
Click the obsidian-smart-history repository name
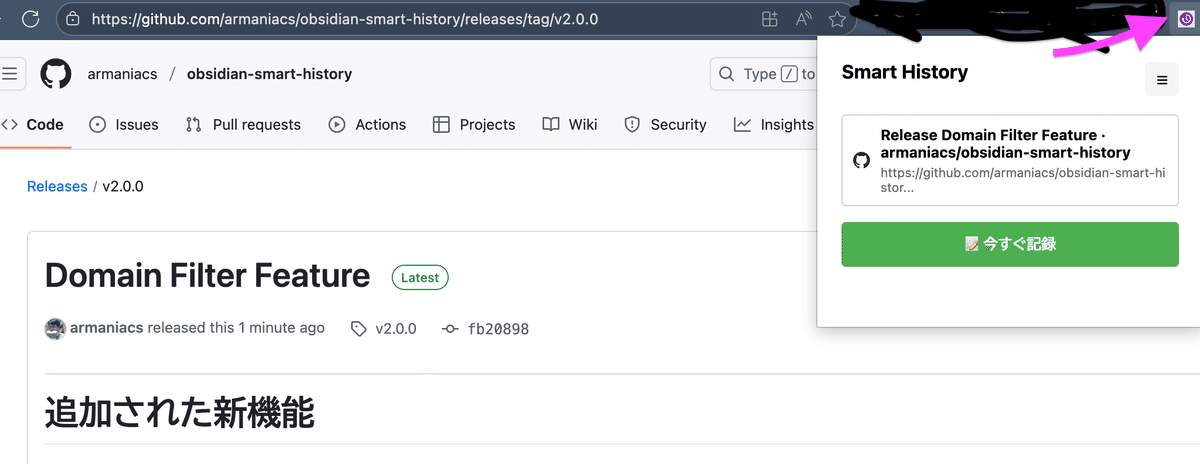[x=269, y=74]
